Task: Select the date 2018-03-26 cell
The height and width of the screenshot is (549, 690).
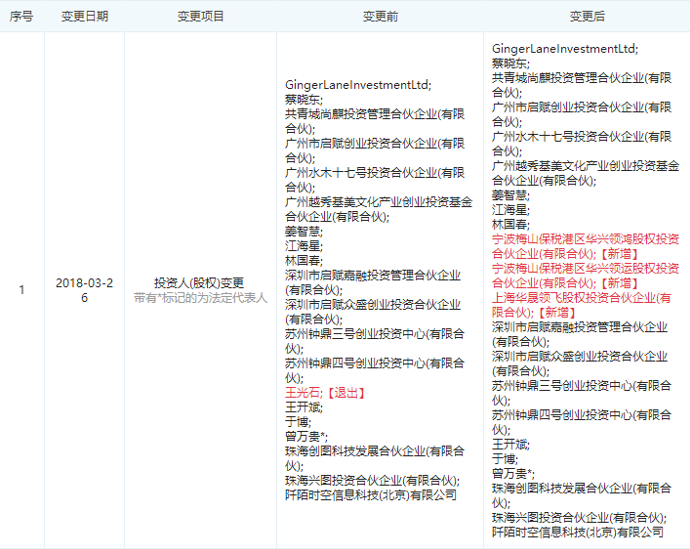Action: (84, 290)
